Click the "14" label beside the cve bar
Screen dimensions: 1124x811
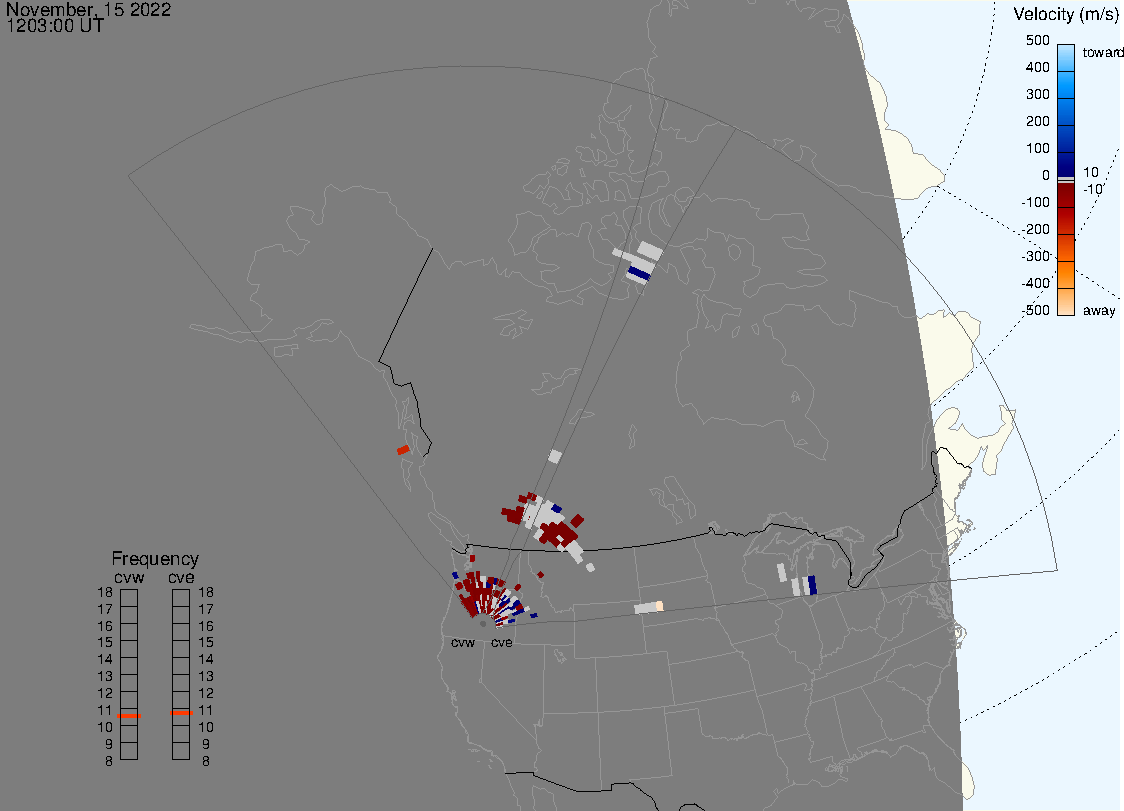pos(206,659)
